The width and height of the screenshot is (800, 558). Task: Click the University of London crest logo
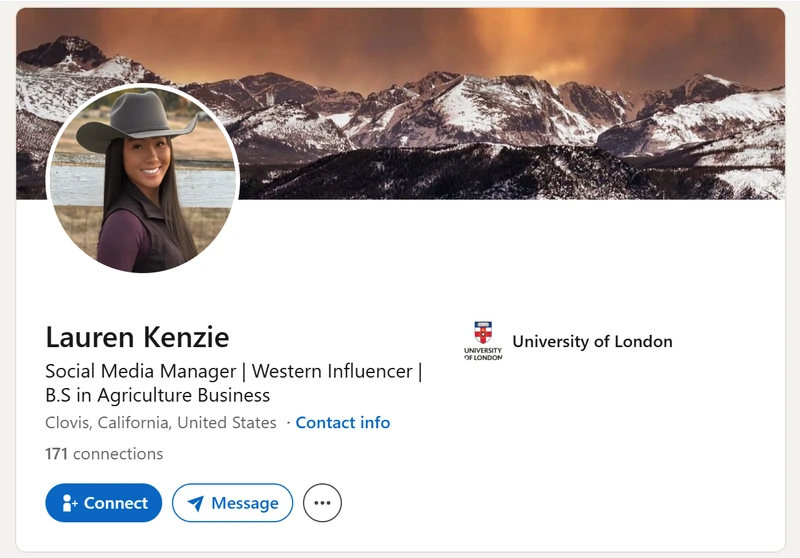pyautogui.click(x=483, y=341)
